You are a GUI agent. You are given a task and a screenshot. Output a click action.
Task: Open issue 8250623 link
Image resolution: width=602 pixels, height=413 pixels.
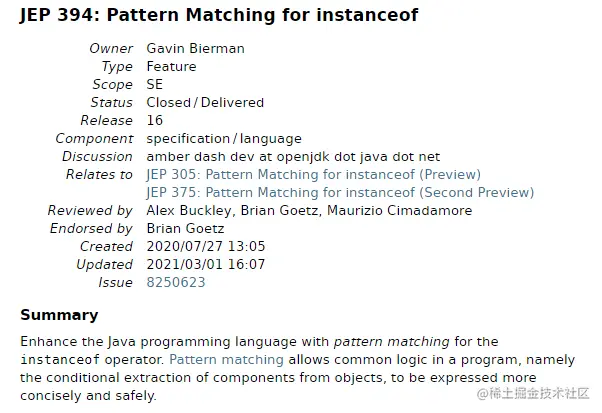click(x=176, y=283)
